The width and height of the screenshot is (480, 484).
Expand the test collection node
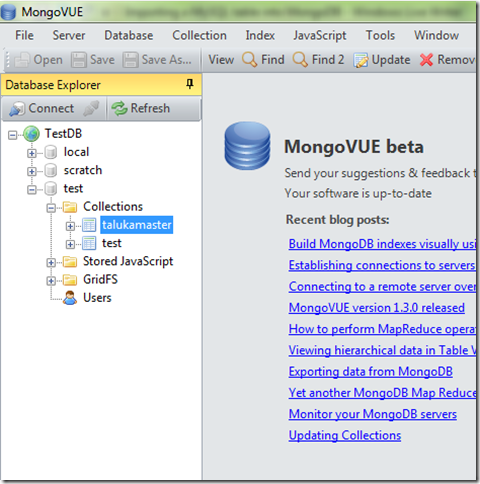pyautogui.click(x=70, y=244)
